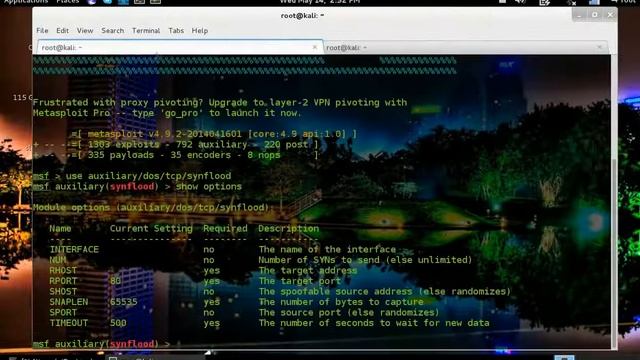The height and width of the screenshot is (360, 640).
Task: Switch to the second root@kali terminal tab
Action: coord(466,48)
